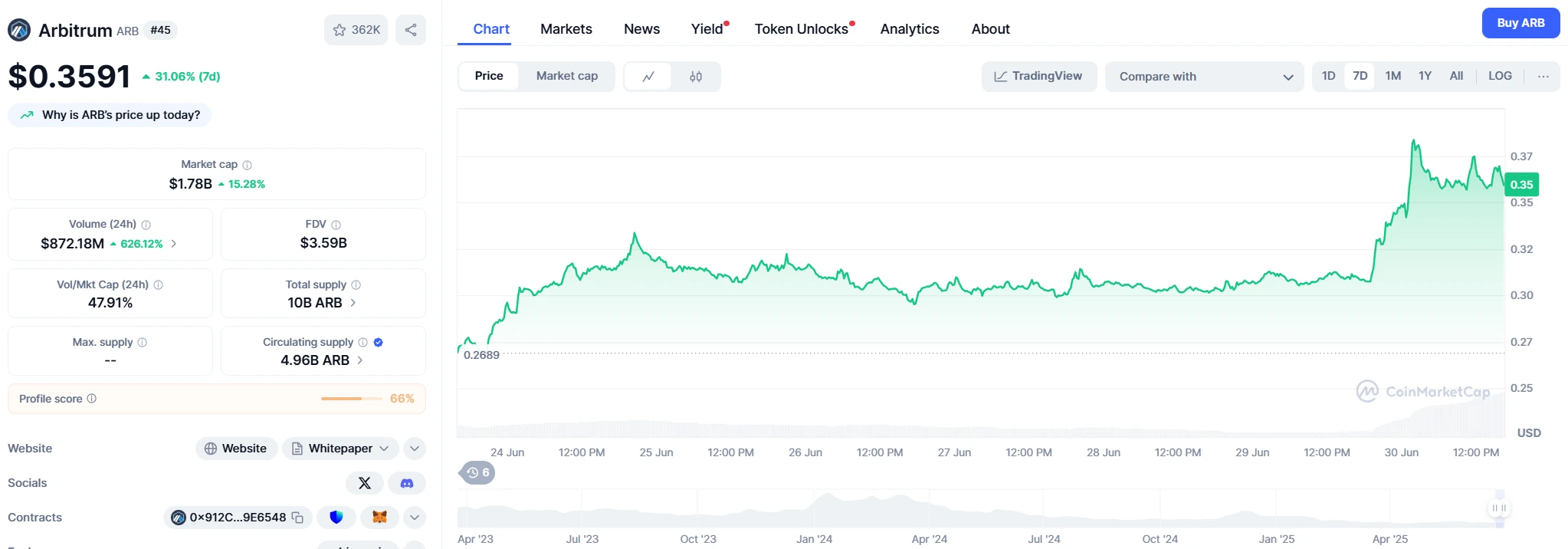Click the blue shield wallet icon
This screenshot has height=549, width=1568.
336,518
